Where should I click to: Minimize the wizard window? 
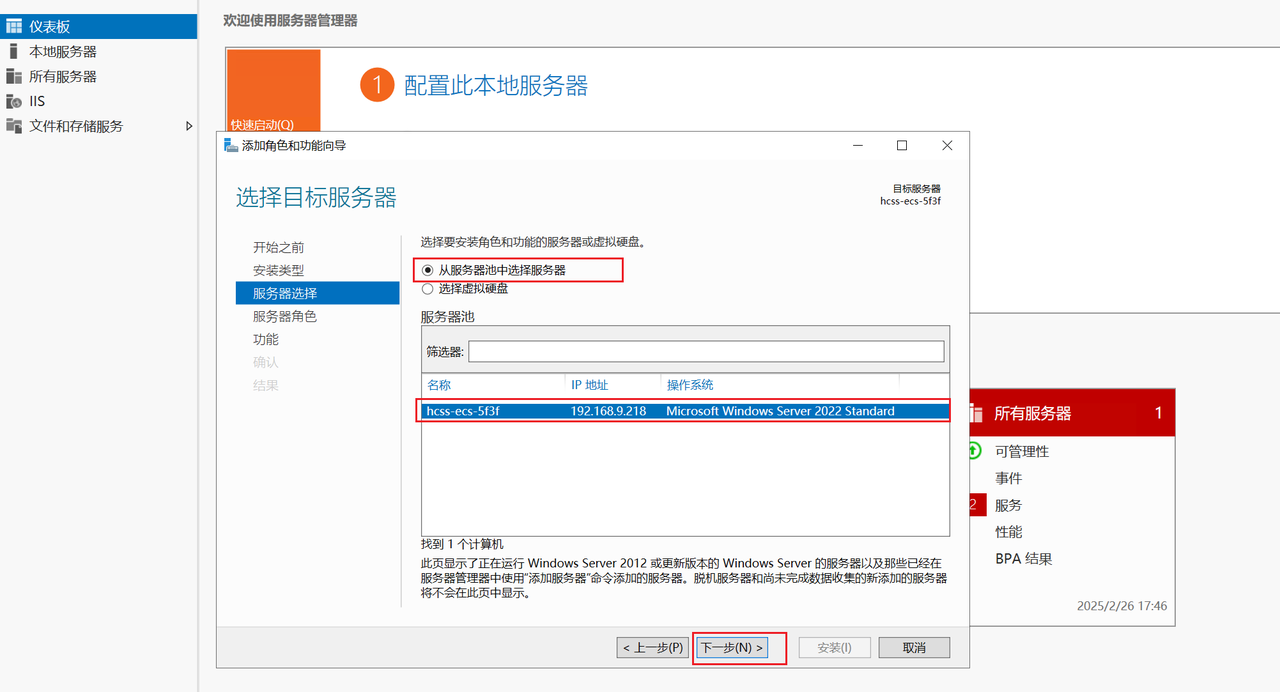coord(858,146)
